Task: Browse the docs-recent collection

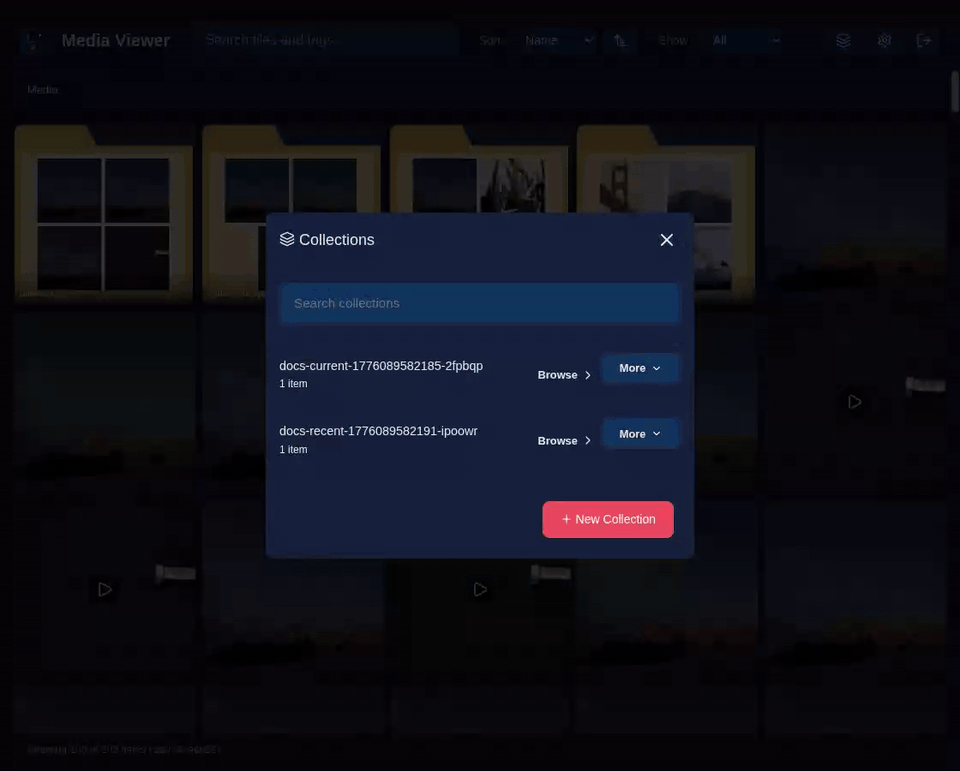Action: coord(557,440)
